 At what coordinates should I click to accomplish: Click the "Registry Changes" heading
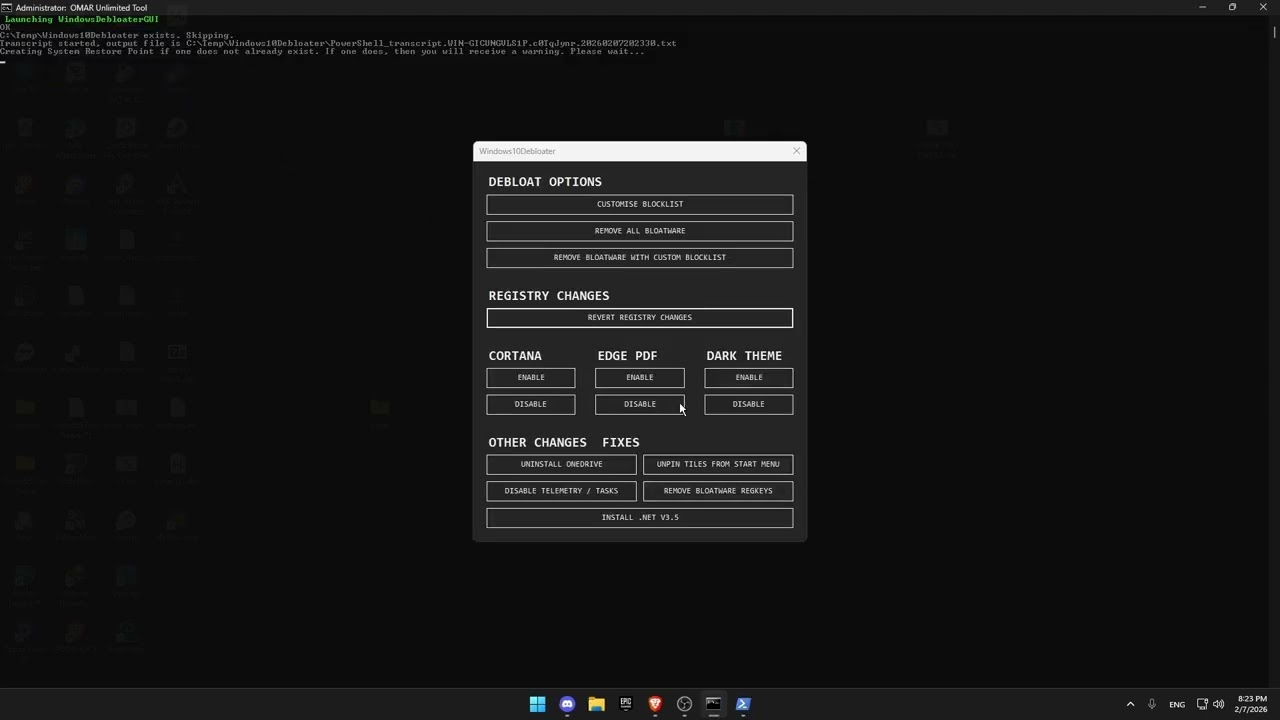[549, 296]
